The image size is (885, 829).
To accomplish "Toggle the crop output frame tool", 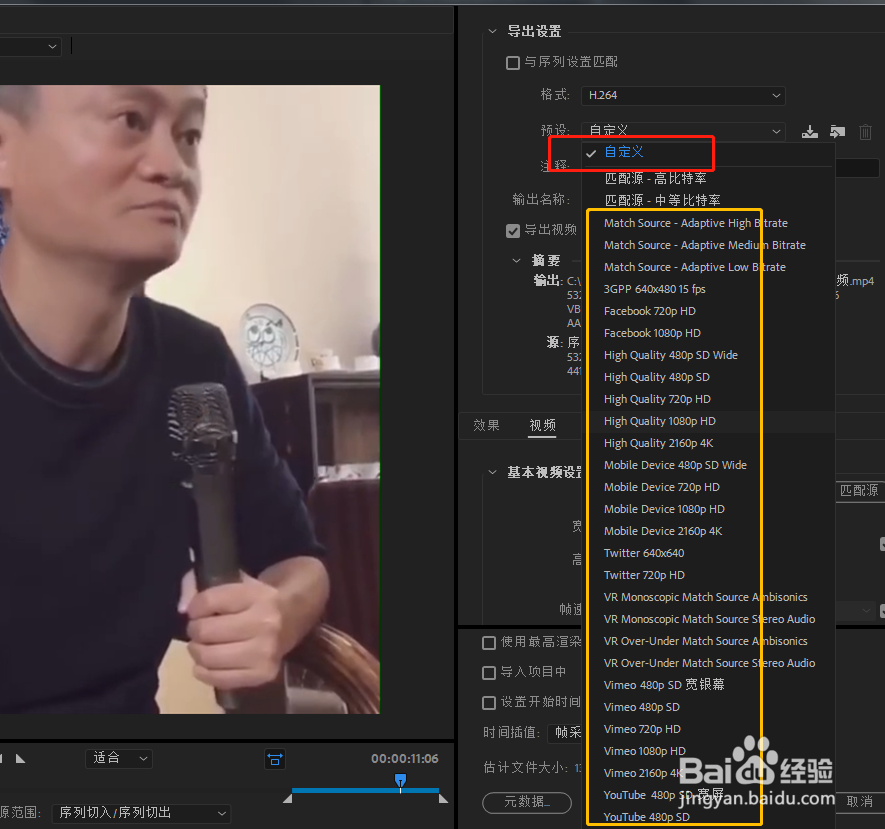I will point(275,759).
